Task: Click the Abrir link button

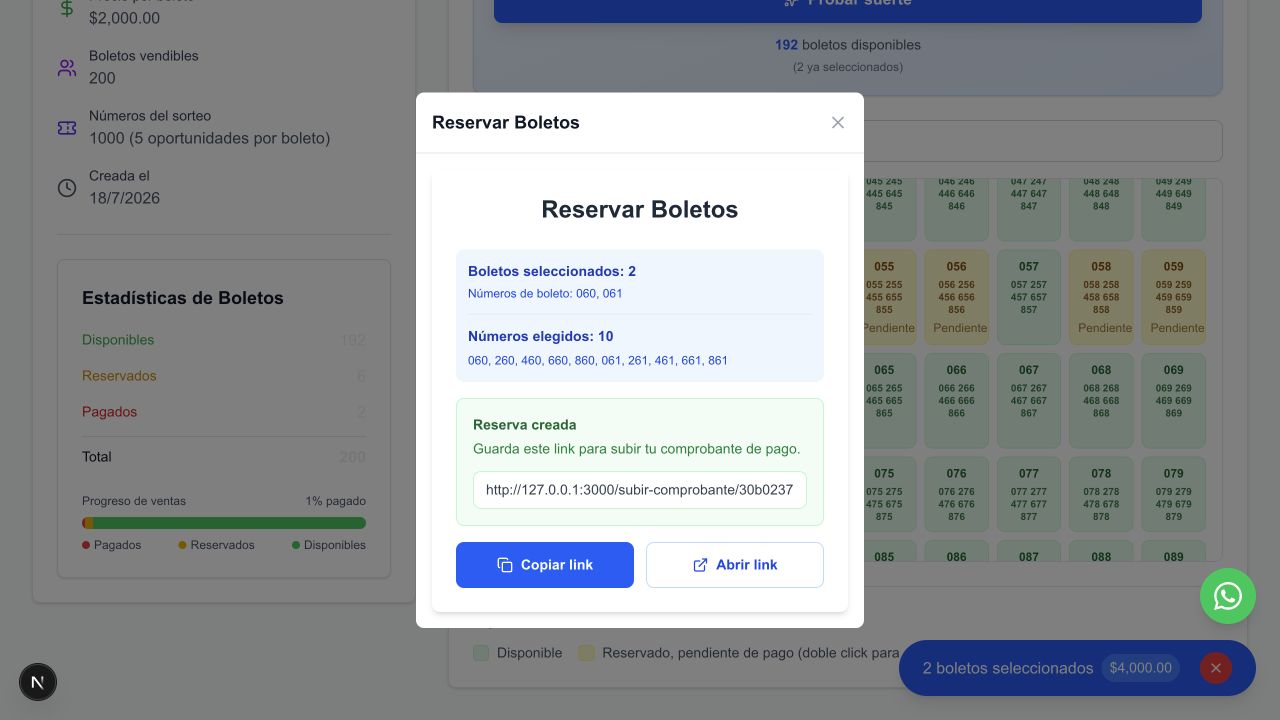Action: [735, 565]
